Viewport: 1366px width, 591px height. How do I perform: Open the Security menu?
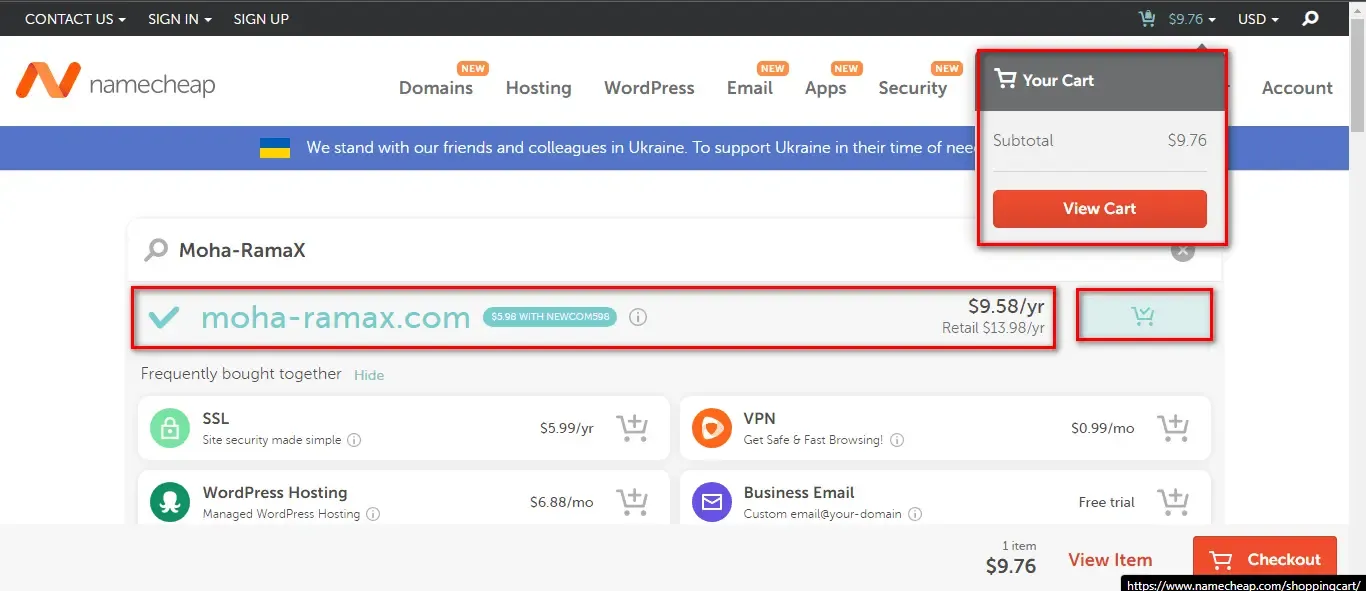tap(912, 88)
